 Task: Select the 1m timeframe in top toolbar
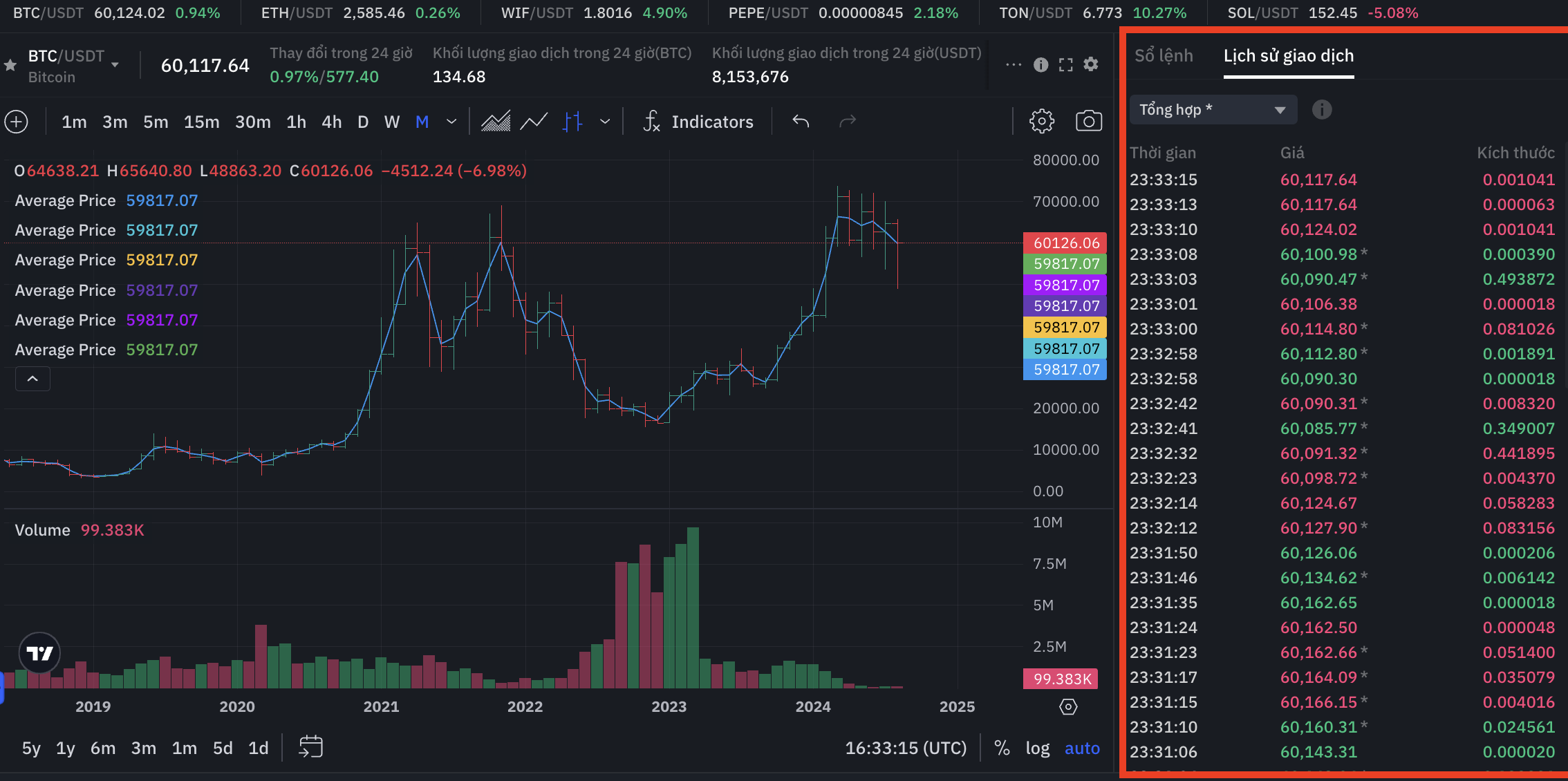(x=74, y=122)
